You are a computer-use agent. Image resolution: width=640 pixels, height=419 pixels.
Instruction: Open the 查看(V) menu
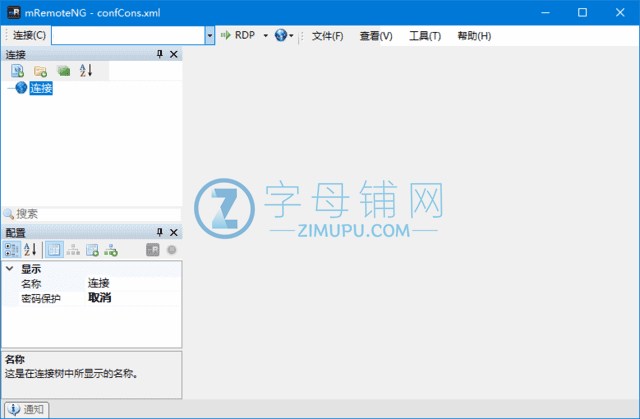click(x=376, y=36)
